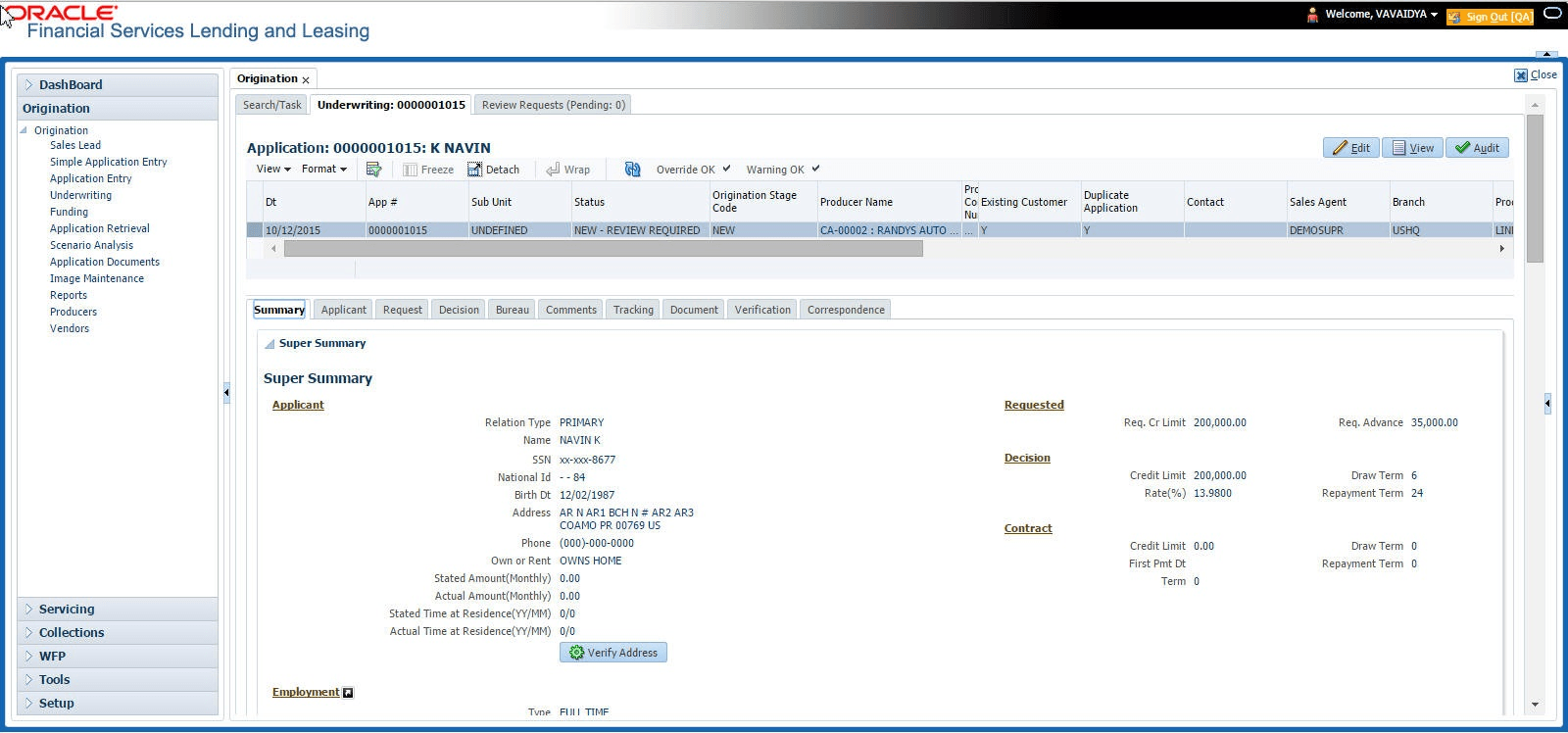Expand the Tools accordion section
Viewport: 1568px width, 733px height.
click(x=118, y=680)
